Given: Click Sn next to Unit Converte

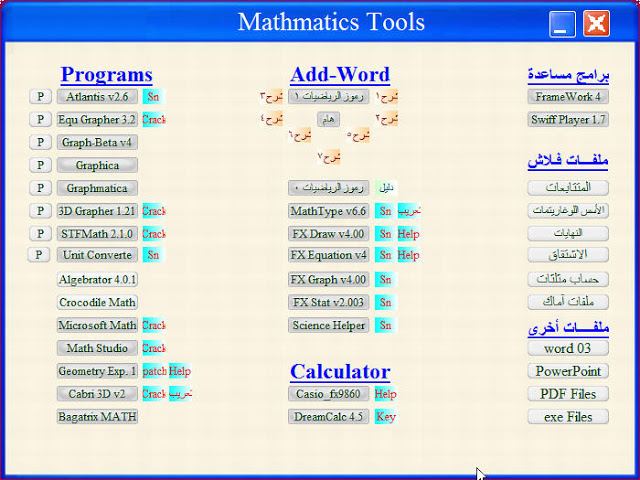Looking at the screenshot, I should click(x=153, y=255).
